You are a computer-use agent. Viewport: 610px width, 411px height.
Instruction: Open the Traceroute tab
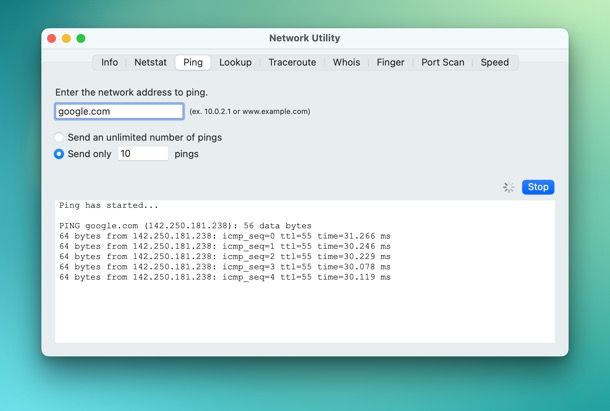(292, 62)
